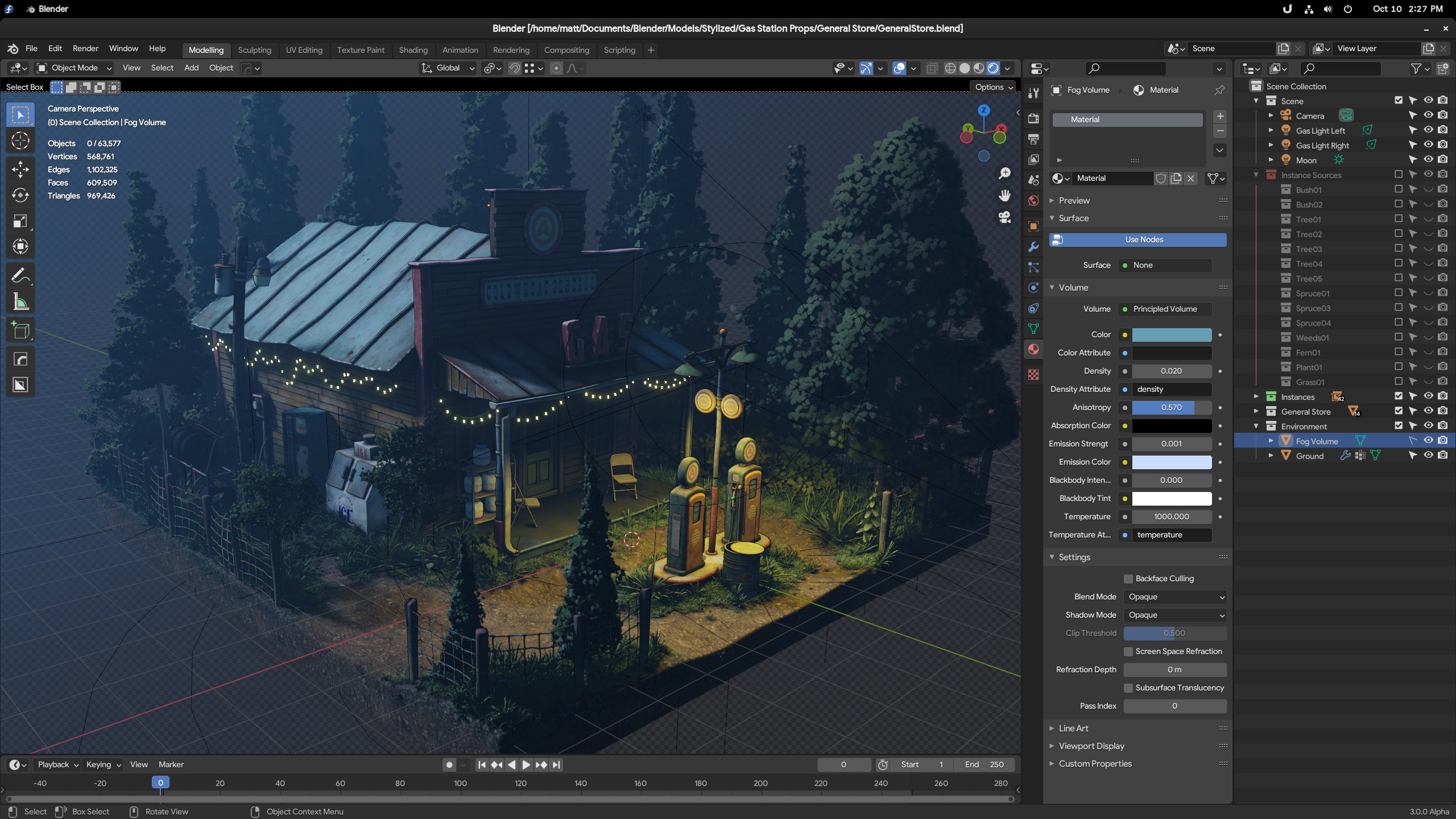Open the Object Mode dropdown

coord(74,68)
